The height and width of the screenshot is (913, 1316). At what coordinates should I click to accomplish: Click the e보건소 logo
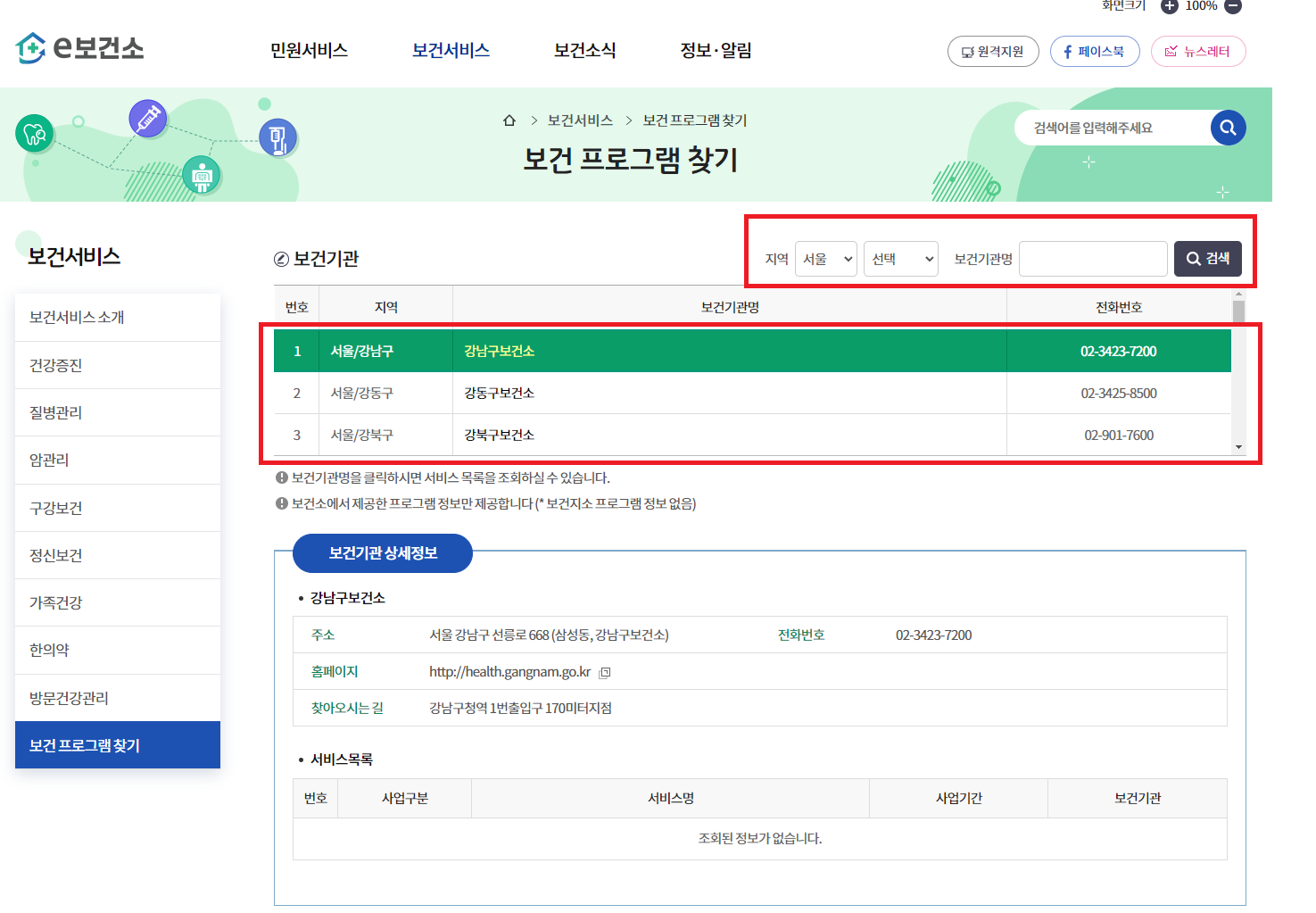[79, 48]
